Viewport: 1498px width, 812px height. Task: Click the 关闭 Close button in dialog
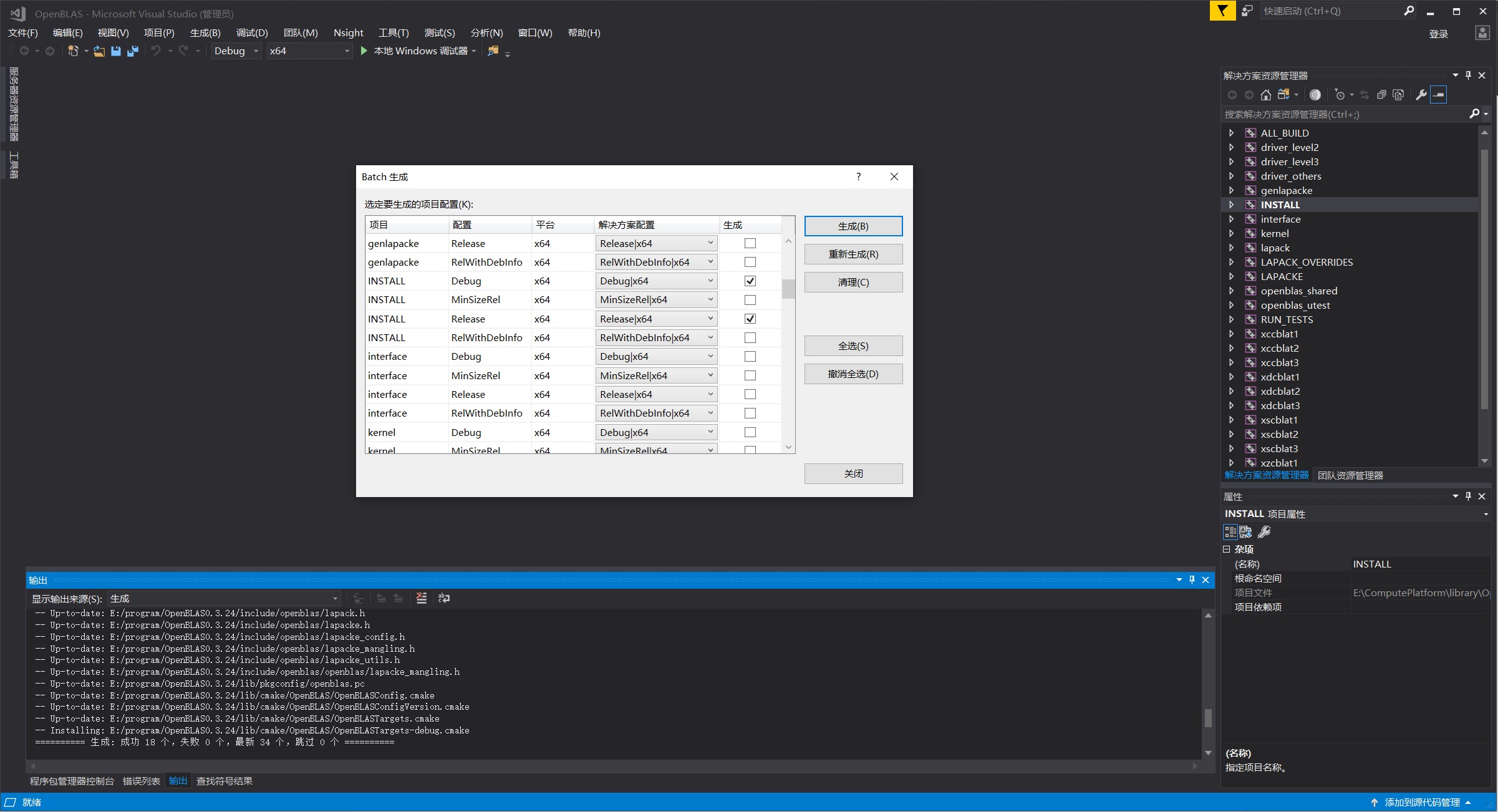(853, 474)
